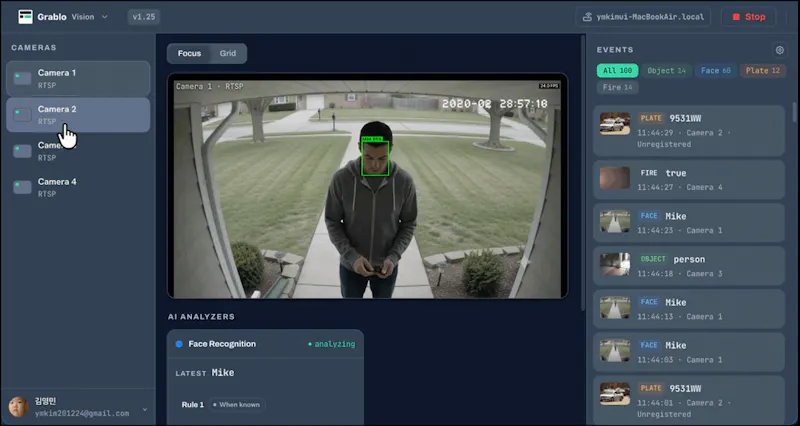Click the analyzing status label

pyautogui.click(x=332, y=344)
